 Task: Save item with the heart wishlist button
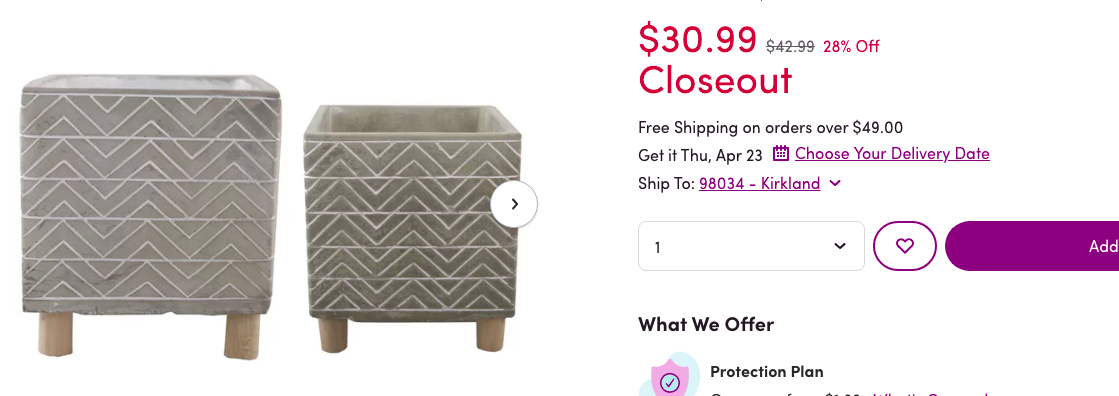click(x=904, y=245)
